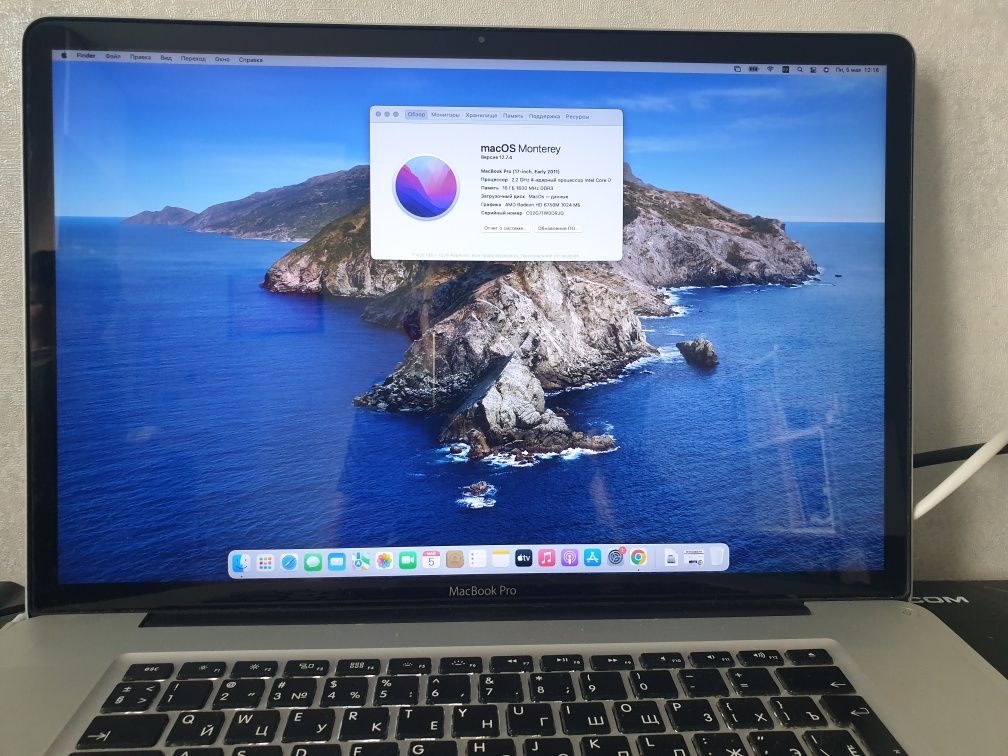
Task: Open Control Center in menu bar
Action: click(x=813, y=69)
